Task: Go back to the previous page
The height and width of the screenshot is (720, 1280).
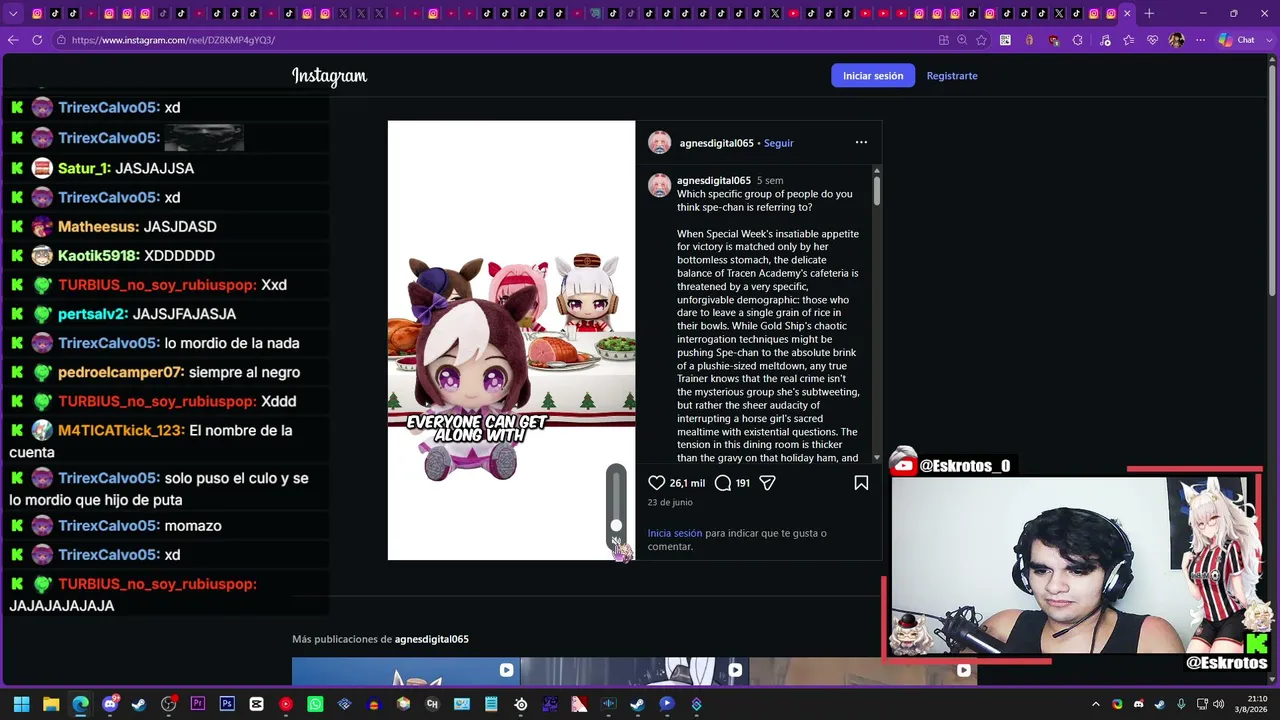Action: [13, 40]
